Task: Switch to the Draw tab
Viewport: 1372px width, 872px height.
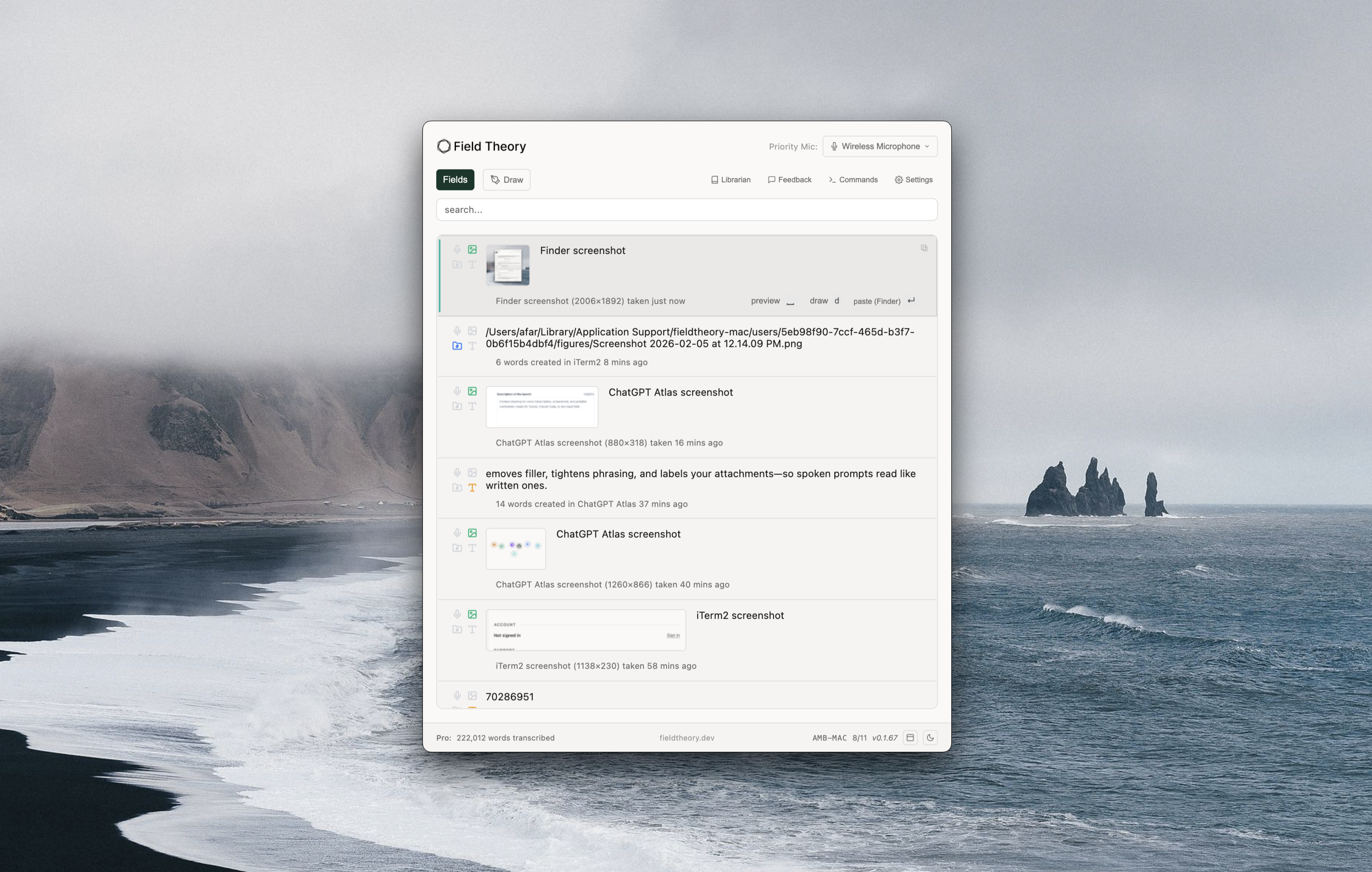Action: click(507, 180)
